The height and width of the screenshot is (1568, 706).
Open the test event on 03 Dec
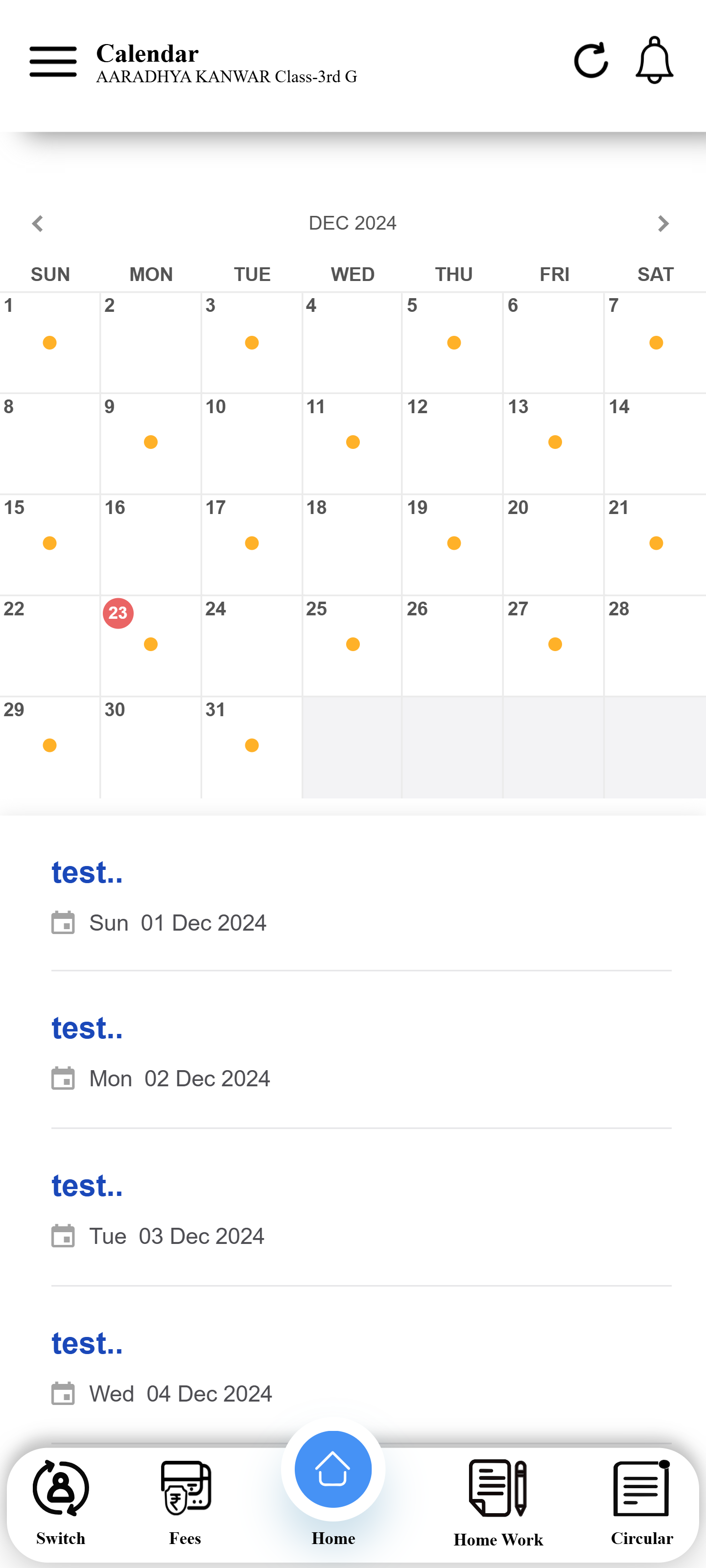click(87, 1186)
